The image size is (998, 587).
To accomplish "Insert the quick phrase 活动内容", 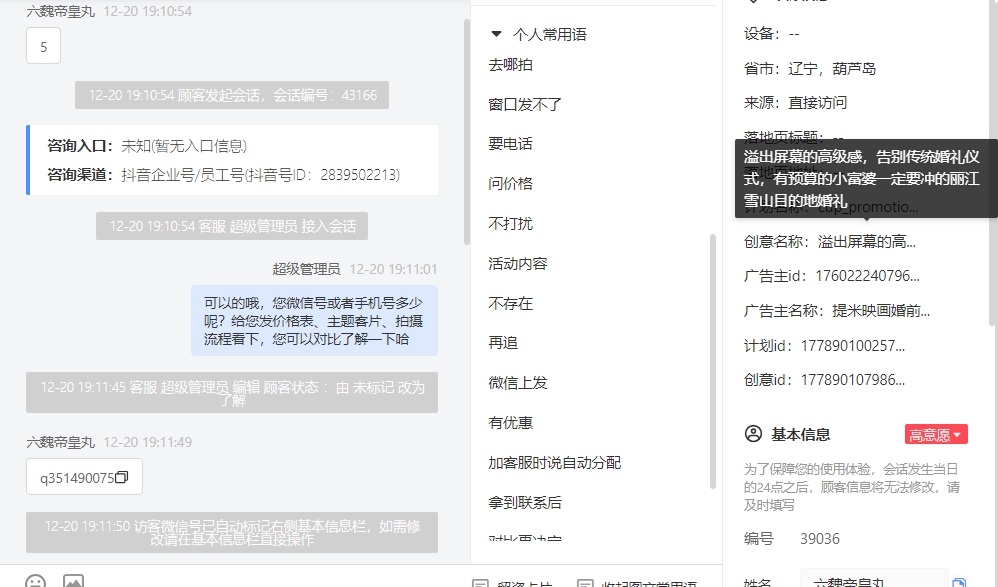I will [x=518, y=264].
